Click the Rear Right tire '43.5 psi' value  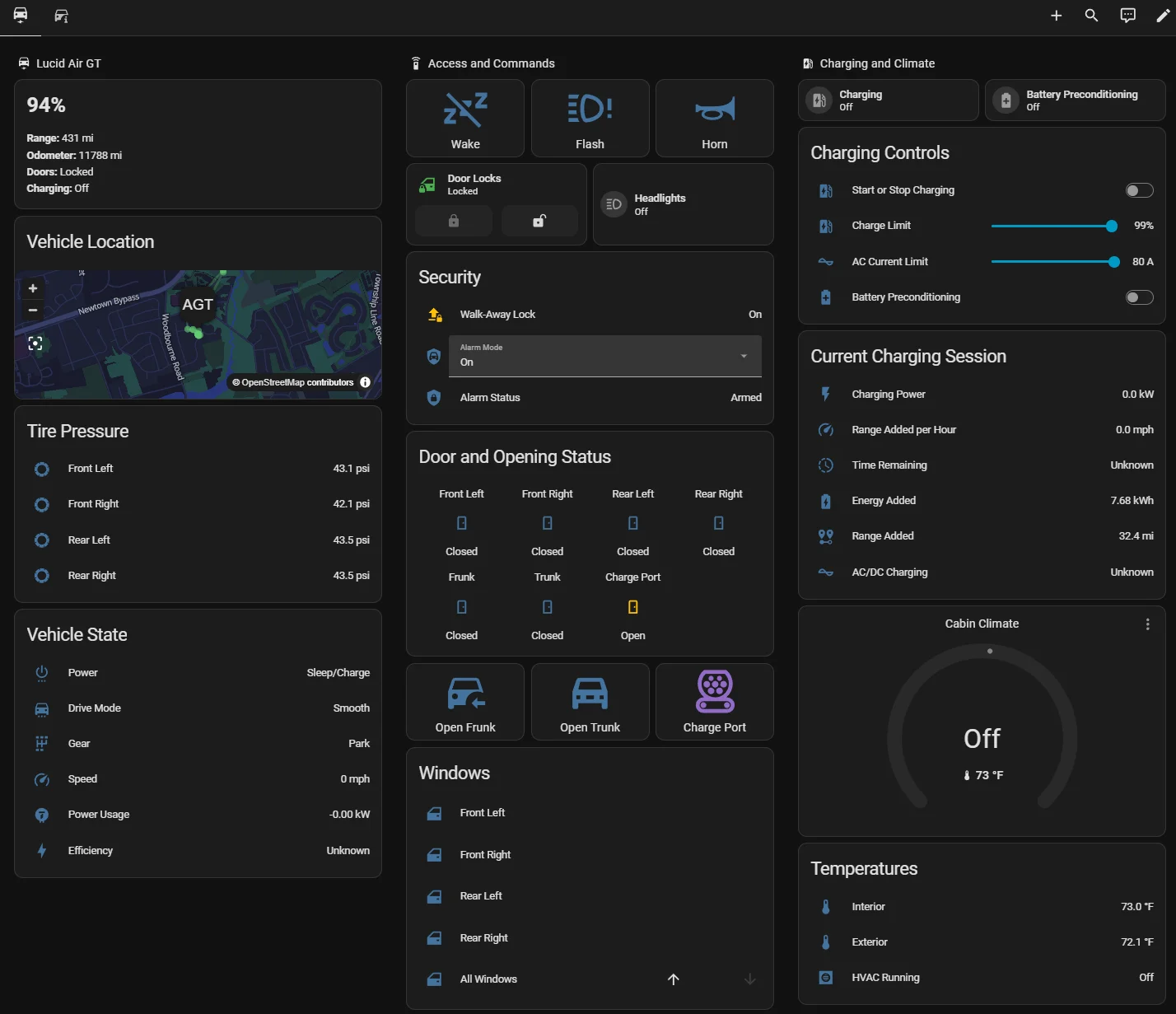(352, 576)
